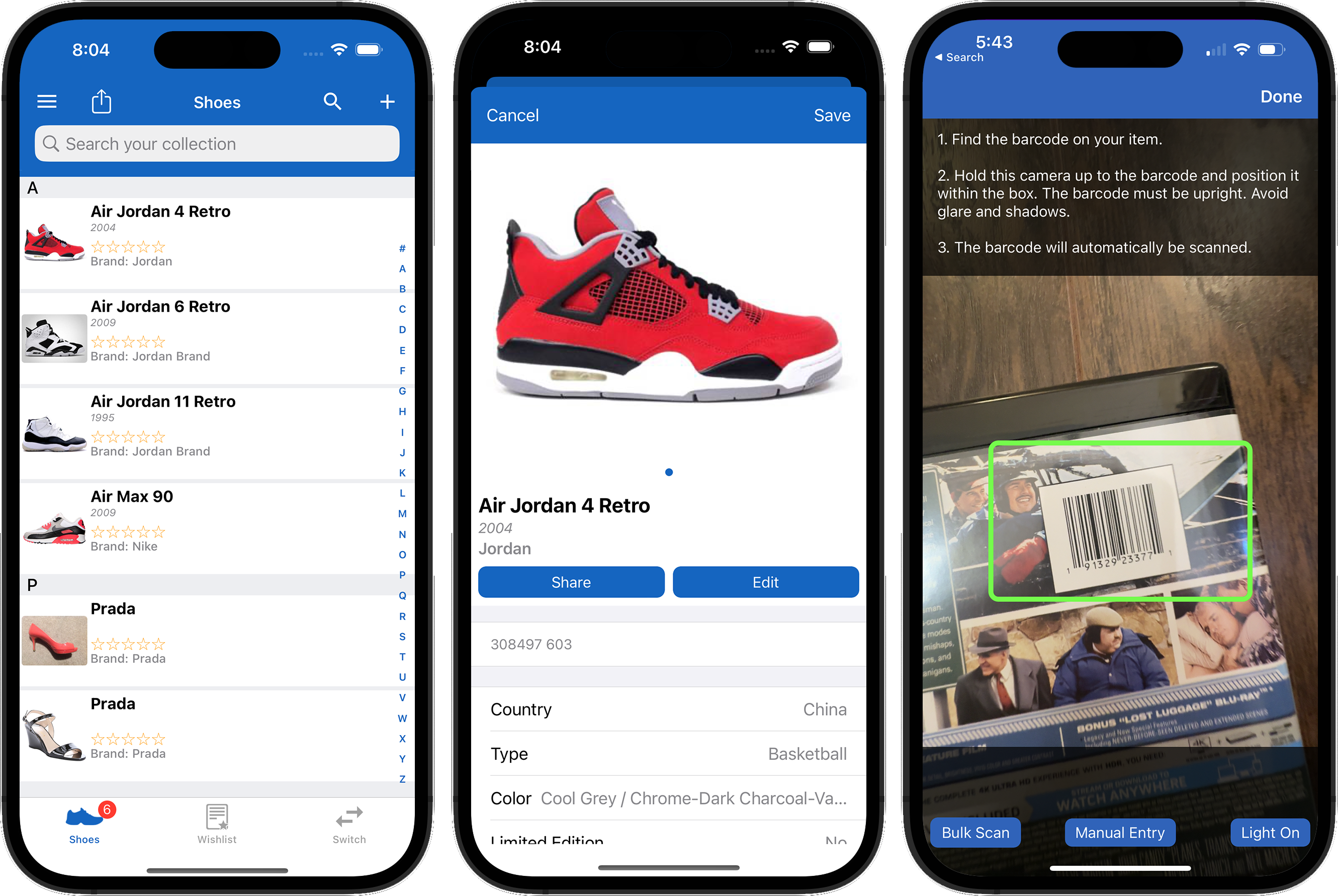The height and width of the screenshot is (896, 1338).
Task: Tap the hamburger menu icon
Action: click(x=47, y=101)
